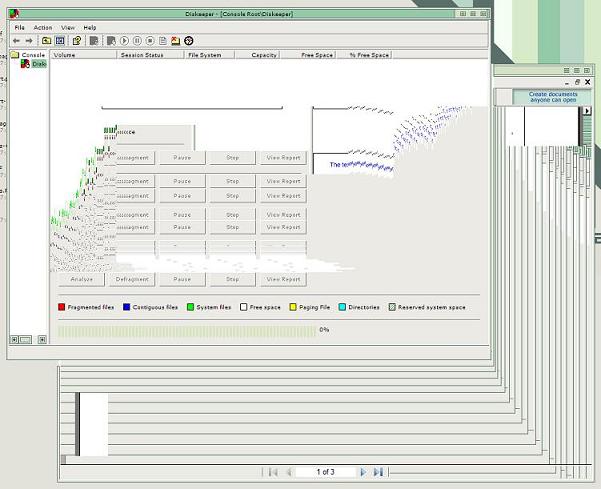The width and height of the screenshot is (601, 489).
Task: Click the 1 of 3 page number field
Action: point(325,472)
